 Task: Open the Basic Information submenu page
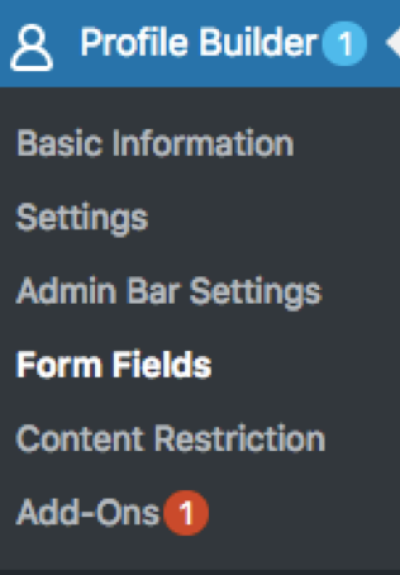click(155, 143)
